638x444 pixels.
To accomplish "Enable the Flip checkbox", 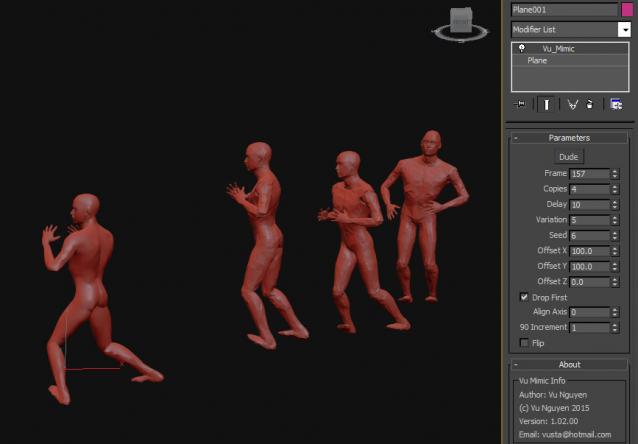I will click(x=524, y=342).
